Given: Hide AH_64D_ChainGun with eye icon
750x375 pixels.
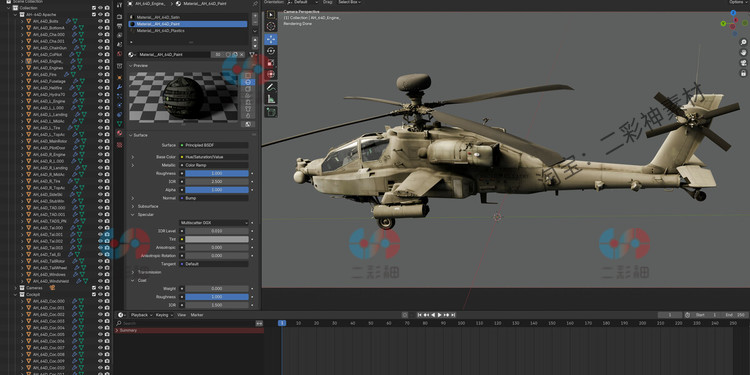Looking at the screenshot, I should coord(100,48).
